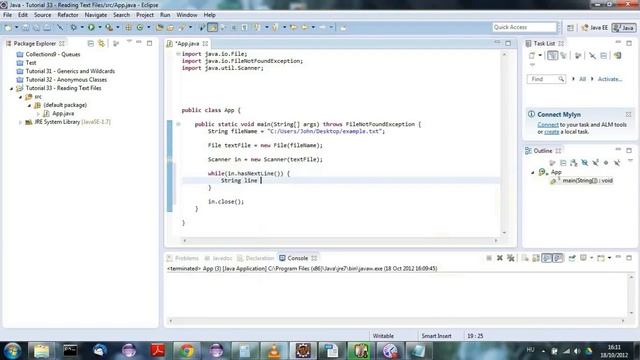The width and height of the screenshot is (640, 360).
Task: Click the search magnifier in Find field
Action: click(x=561, y=79)
